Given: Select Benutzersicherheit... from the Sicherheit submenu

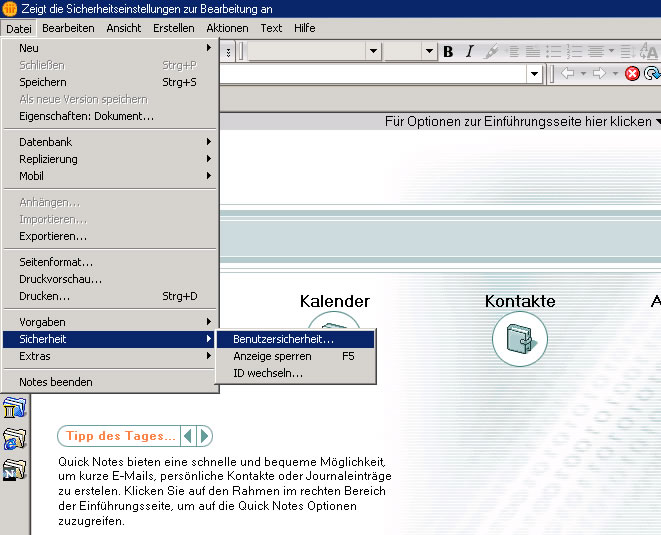Looking at the screenshot, I should [x=283, y=339].
